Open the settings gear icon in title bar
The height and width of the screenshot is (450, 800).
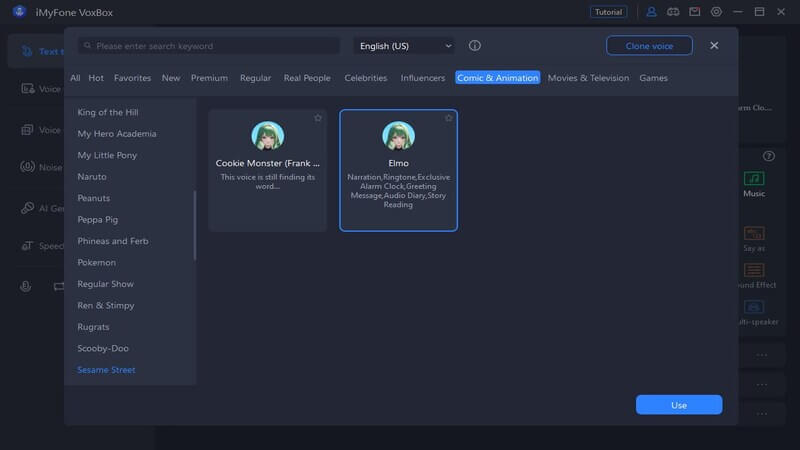coord(716,12)
